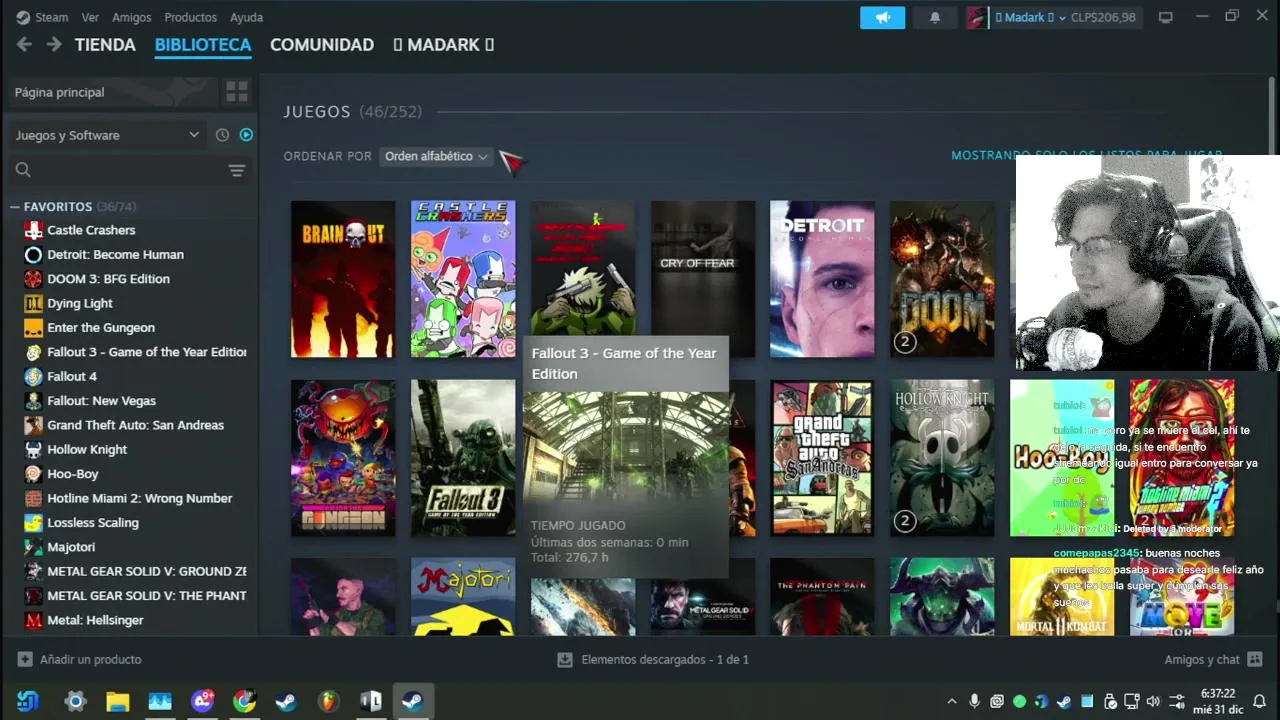Select the BIBLIOTECA tab

click(203, 45)
